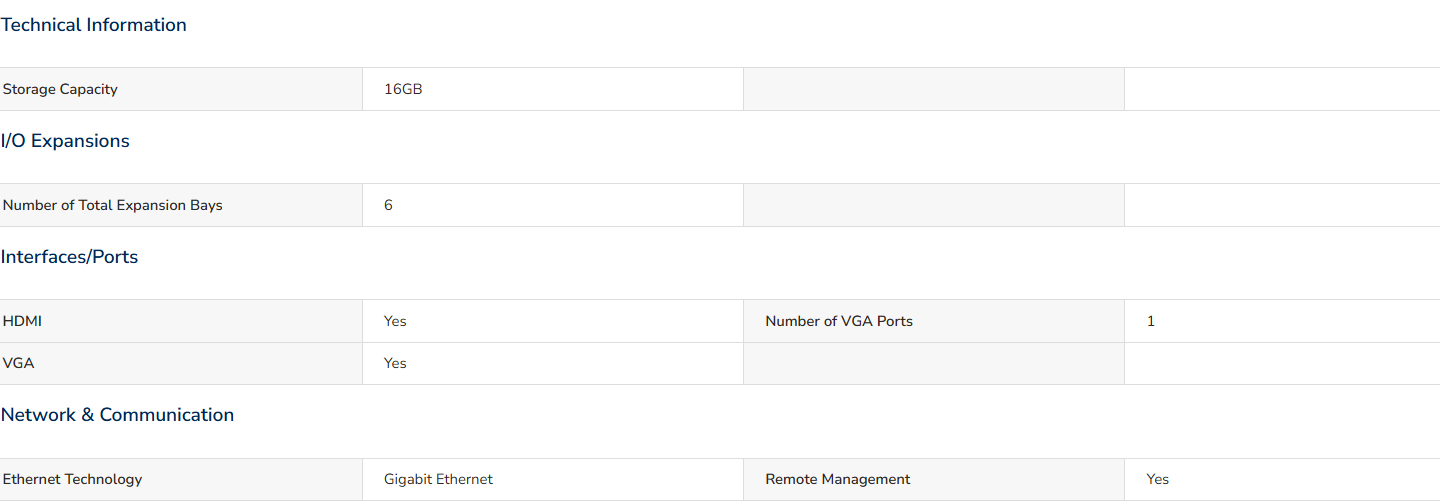
Task: Select the Number of VGA Ports label
Action: click(839, 321)
